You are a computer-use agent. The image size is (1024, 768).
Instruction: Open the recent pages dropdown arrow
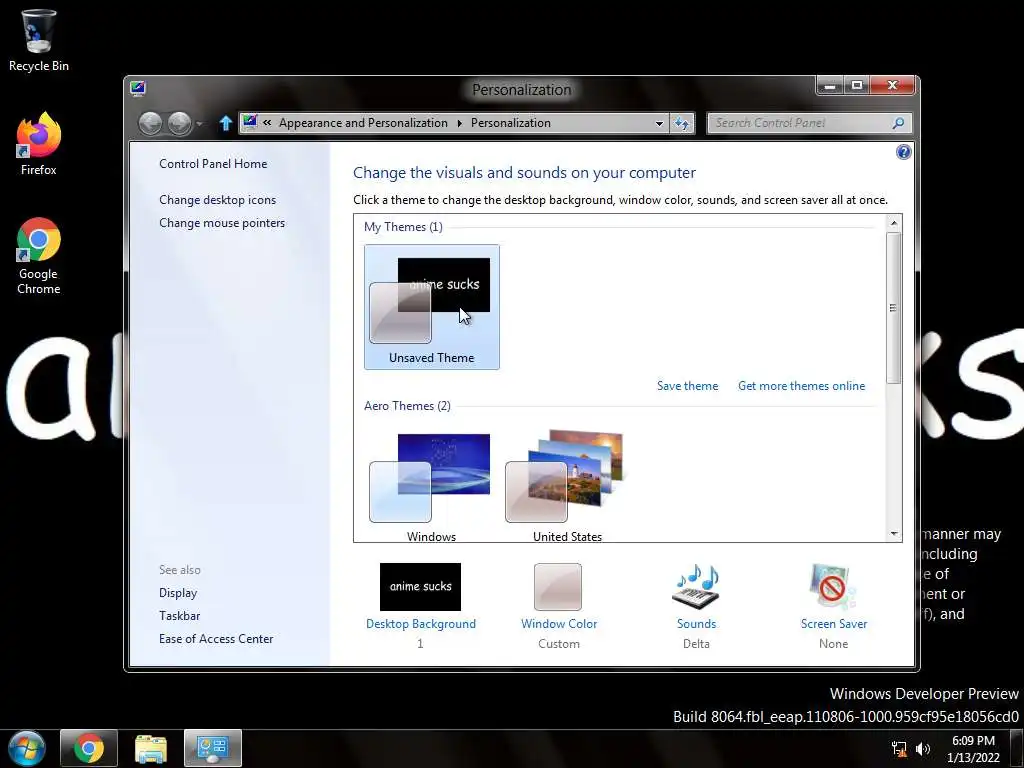point(199,123)
